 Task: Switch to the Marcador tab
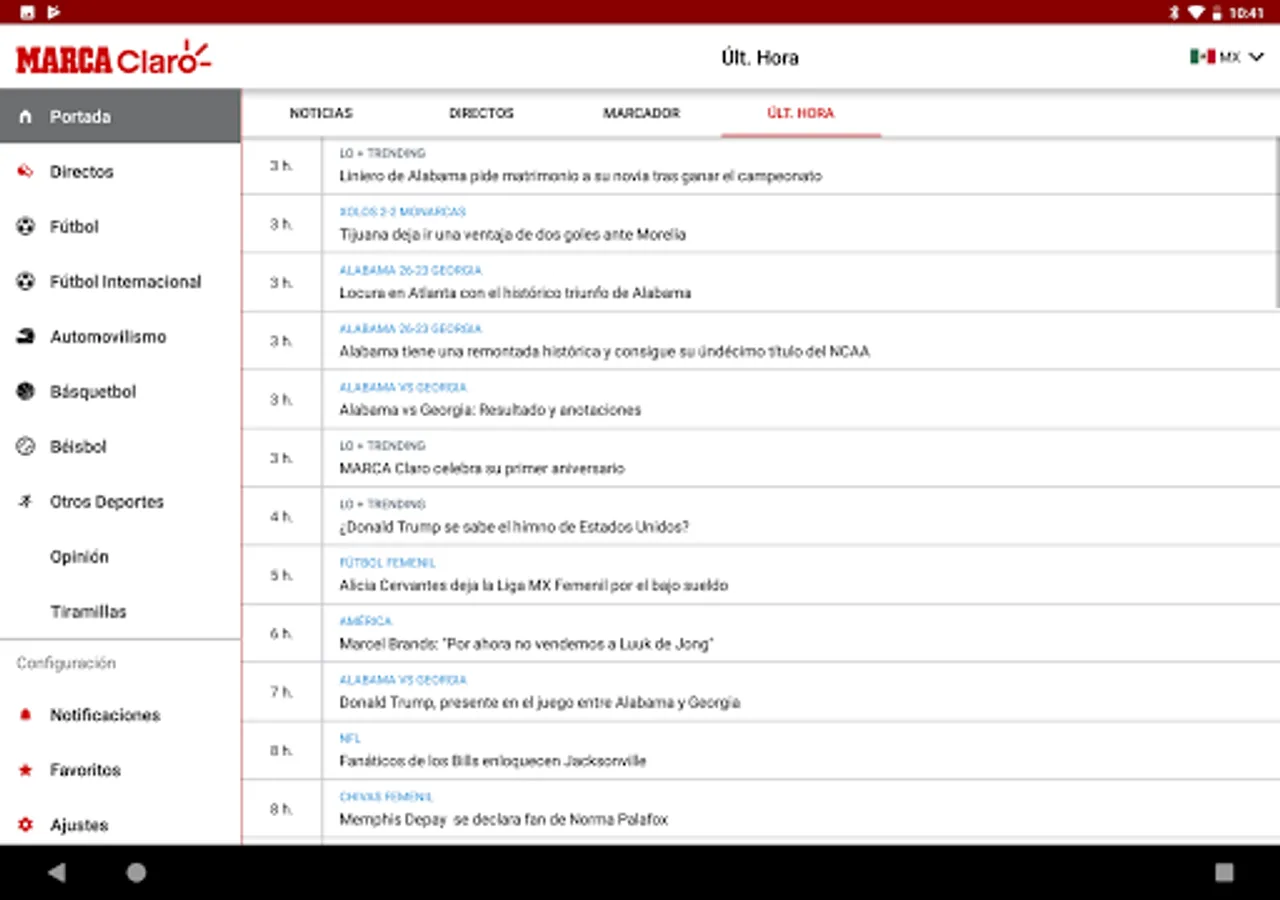coord(641,113)
